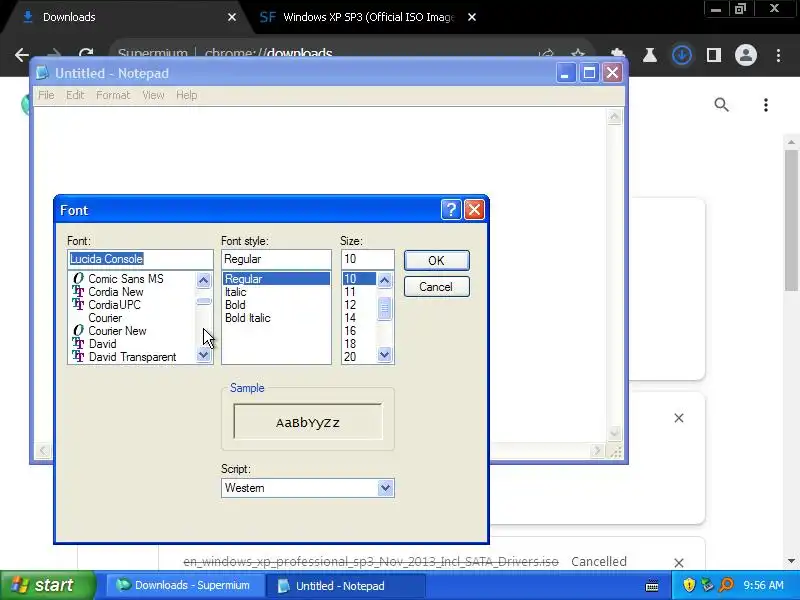Open the Format menu in Notepad
The image size is (800, 600).
click(113, 95)
